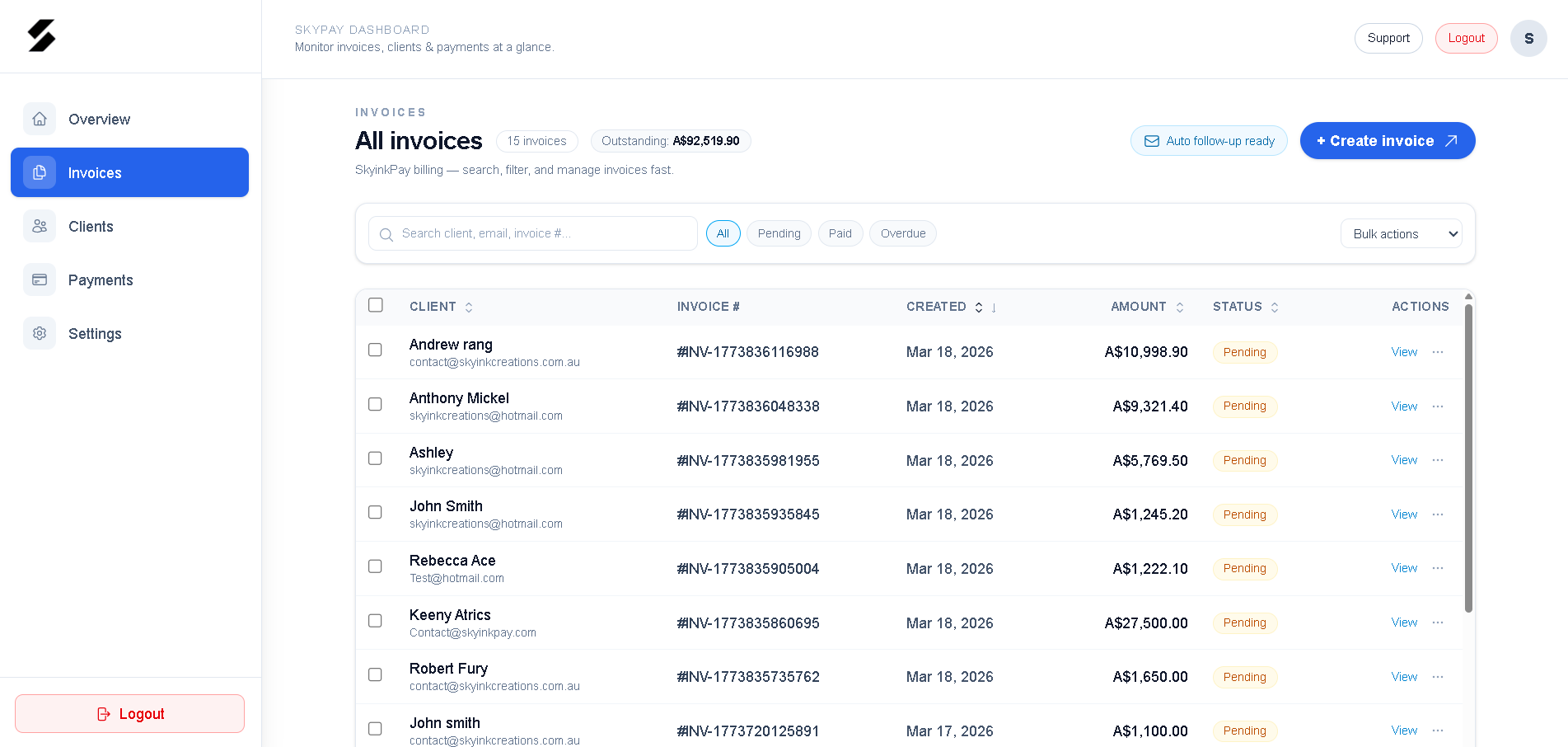Open the user avatar "S" in header
The height and width of the screenshot is (747, 1568).
pyautogui.click(x=1528, y=39)
